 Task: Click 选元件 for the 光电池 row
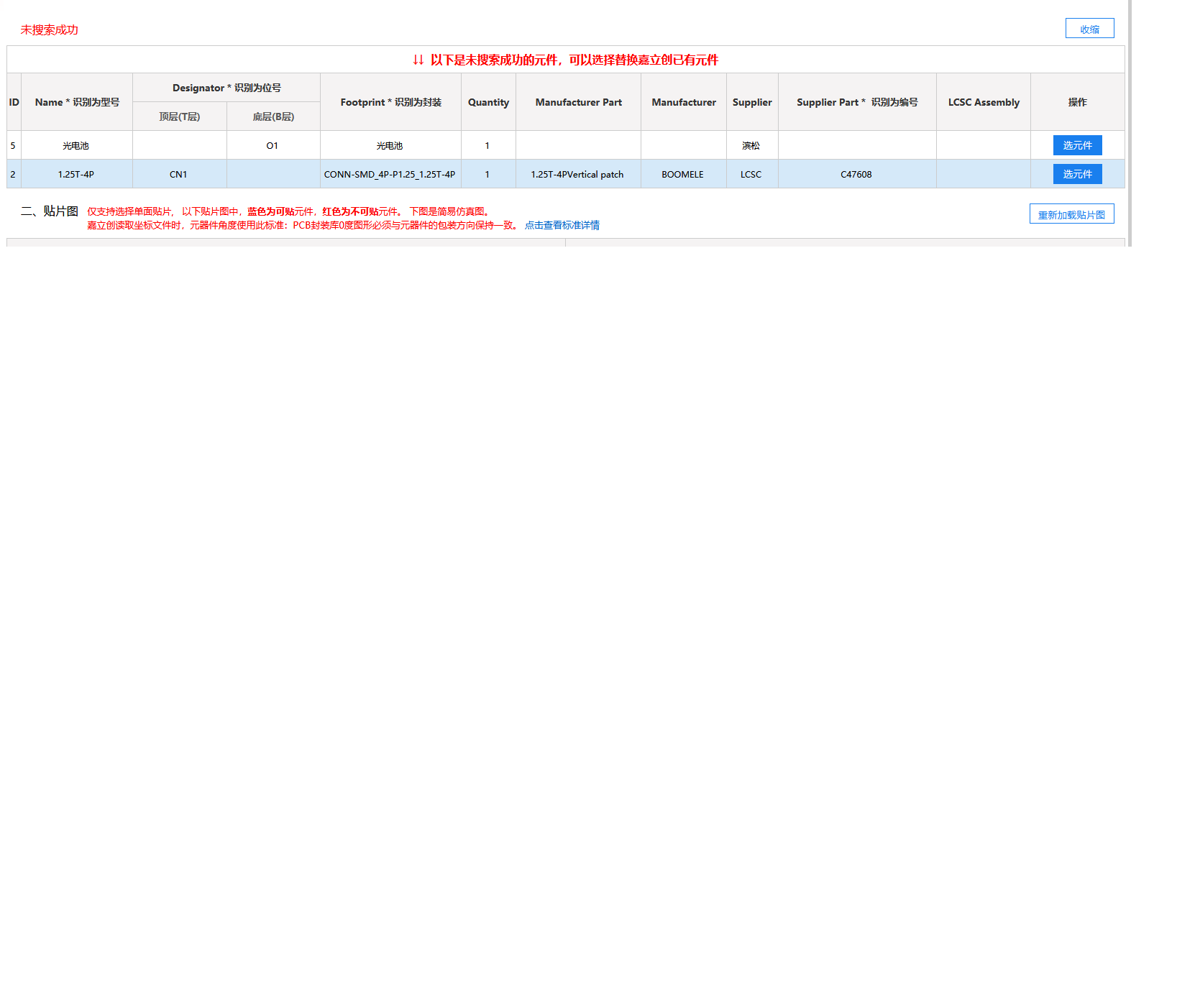point(1076,145)
